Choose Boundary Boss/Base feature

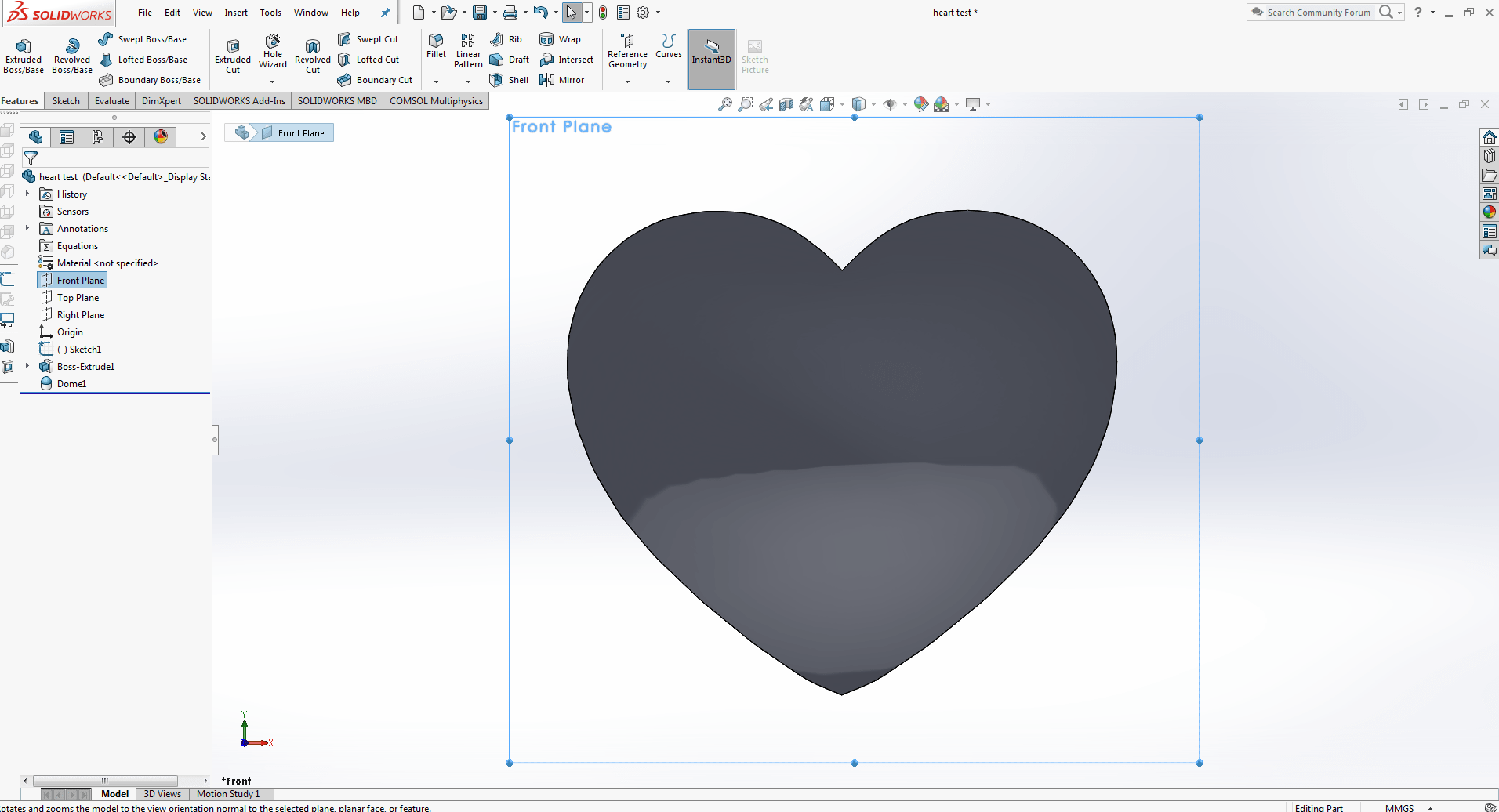(x=150, y=80)
